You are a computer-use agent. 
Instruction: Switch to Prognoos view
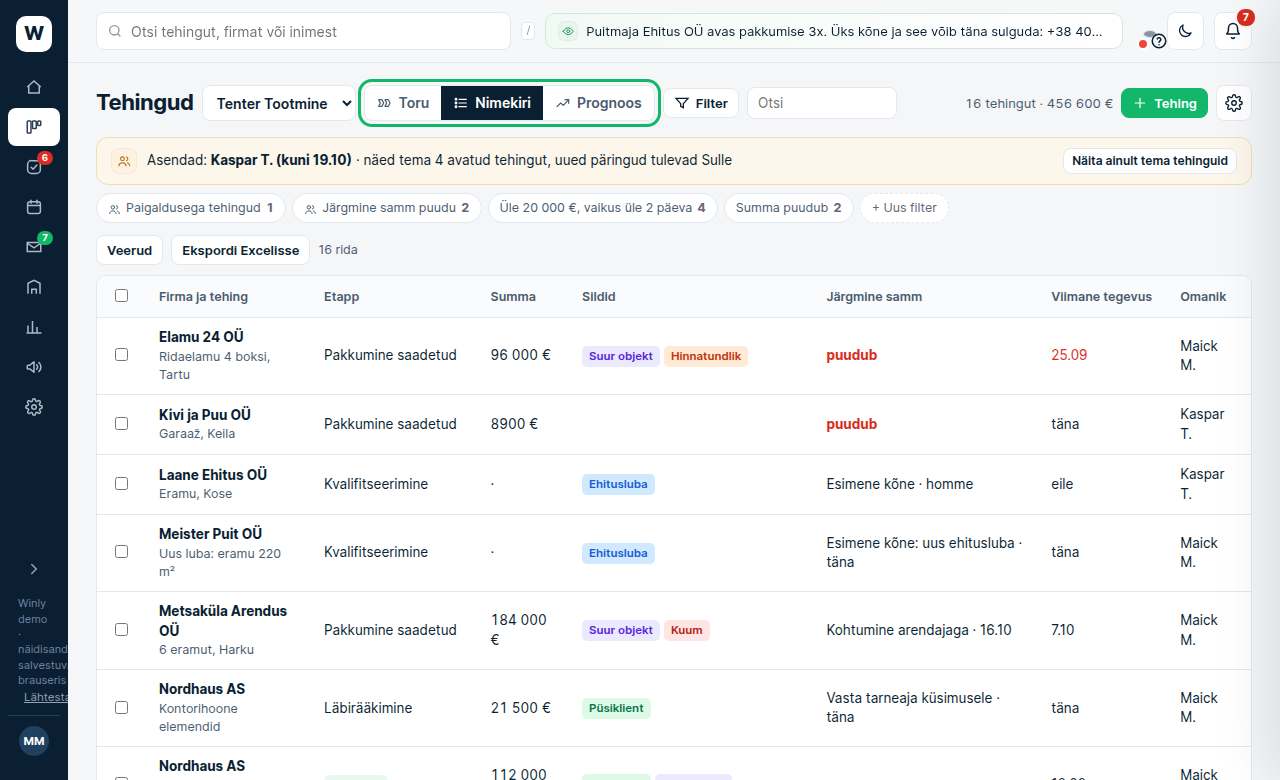coord(599,103)
